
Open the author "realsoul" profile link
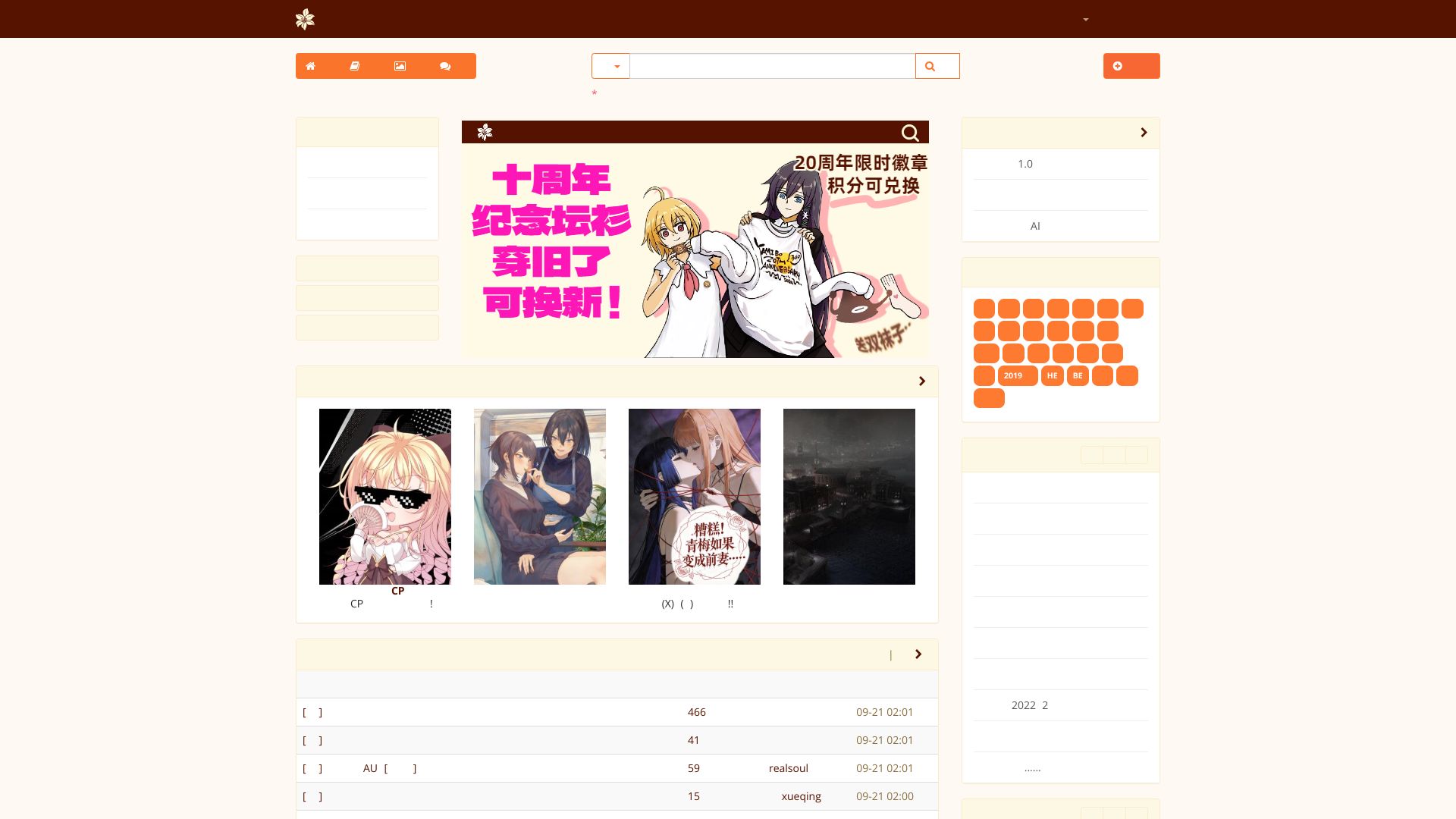789,768
